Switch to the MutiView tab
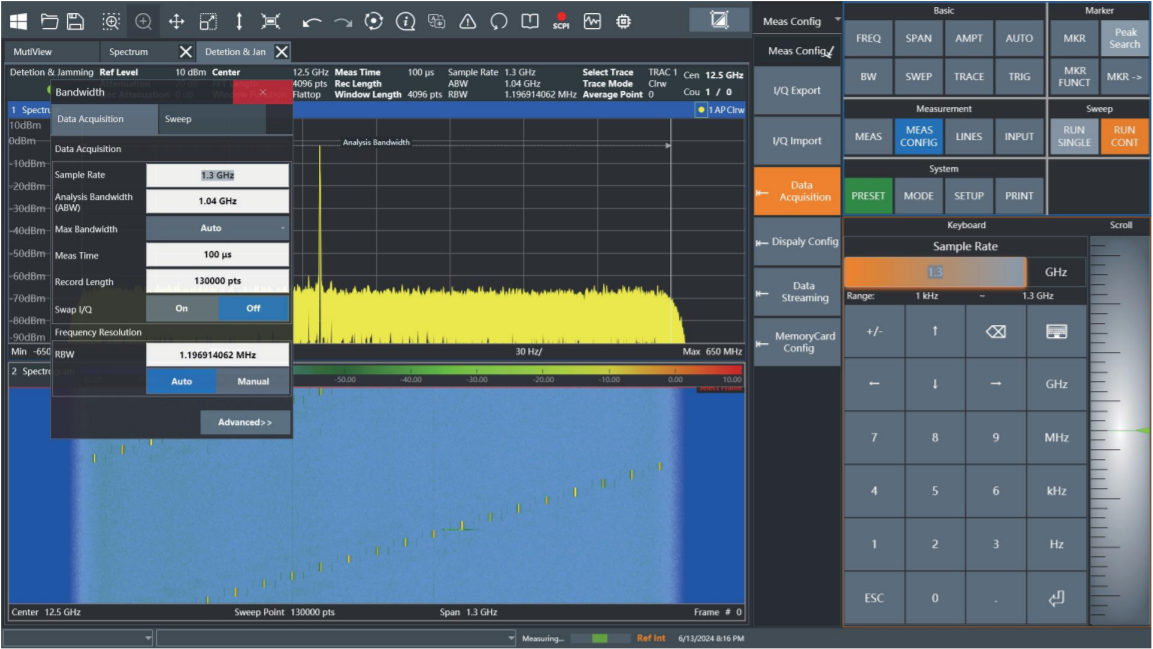This screenshot has width=1153, height=649. pos(51,51)
